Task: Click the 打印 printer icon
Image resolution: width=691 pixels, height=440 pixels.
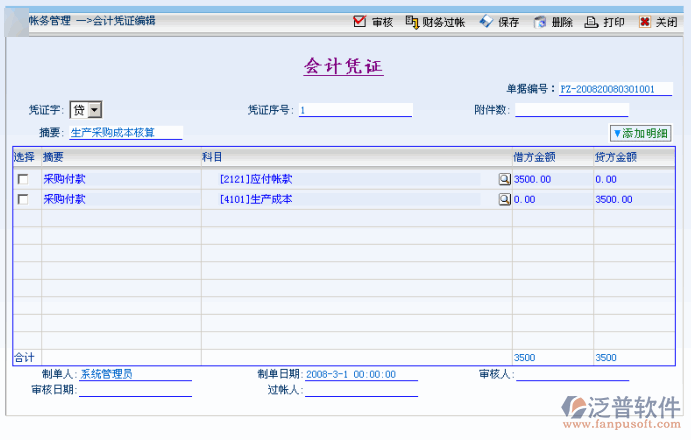Action: point(592,22)
